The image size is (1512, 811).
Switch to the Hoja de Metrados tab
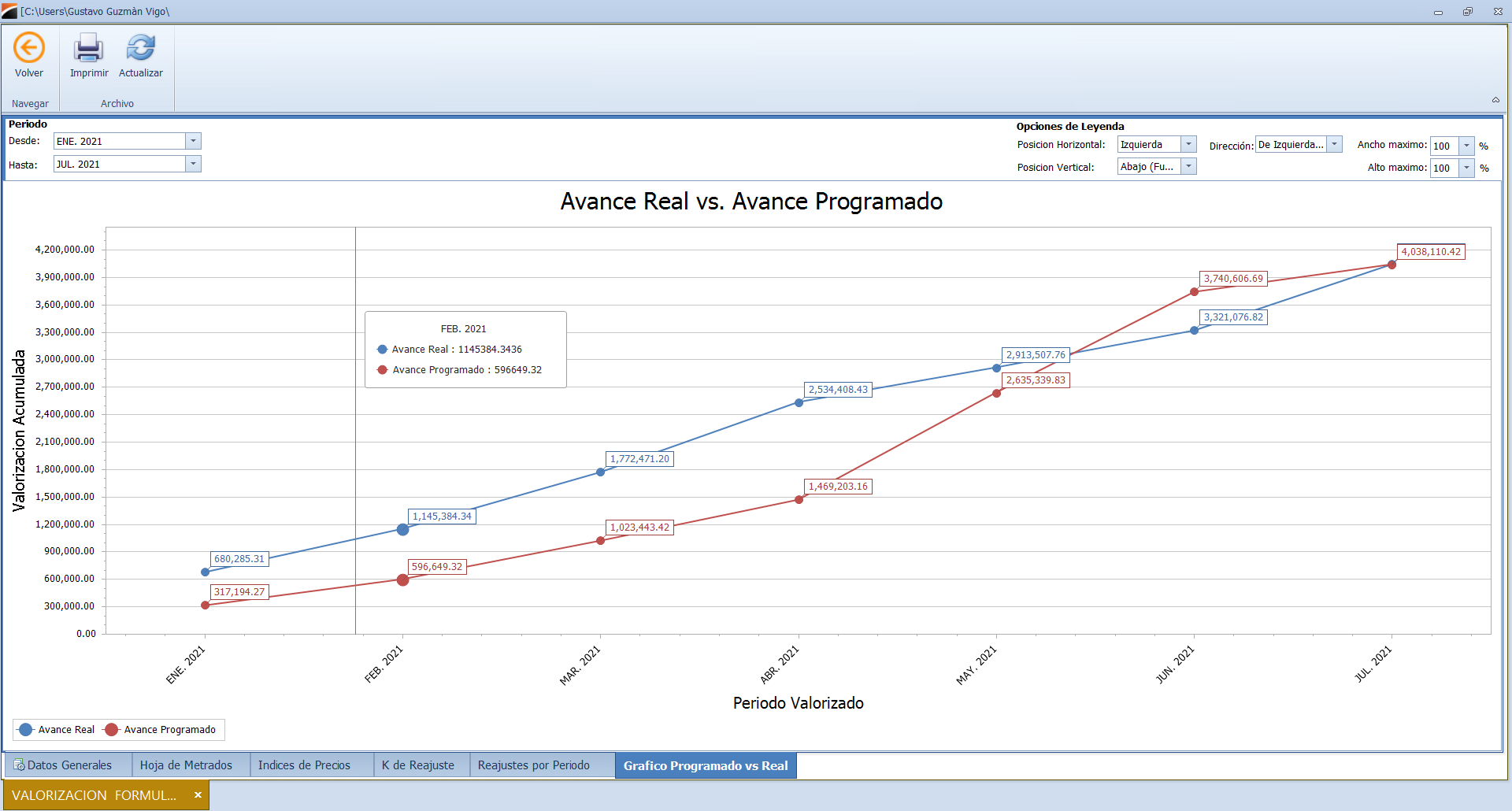[186, 765]
